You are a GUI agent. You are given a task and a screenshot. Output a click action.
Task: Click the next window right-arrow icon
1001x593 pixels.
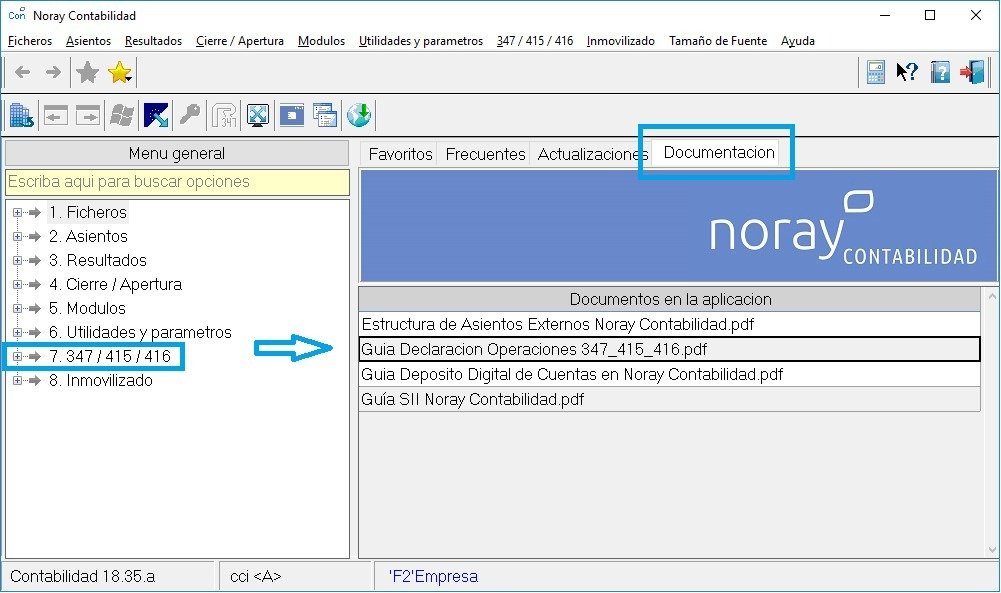pyautogui.click(x=88, y=116)
